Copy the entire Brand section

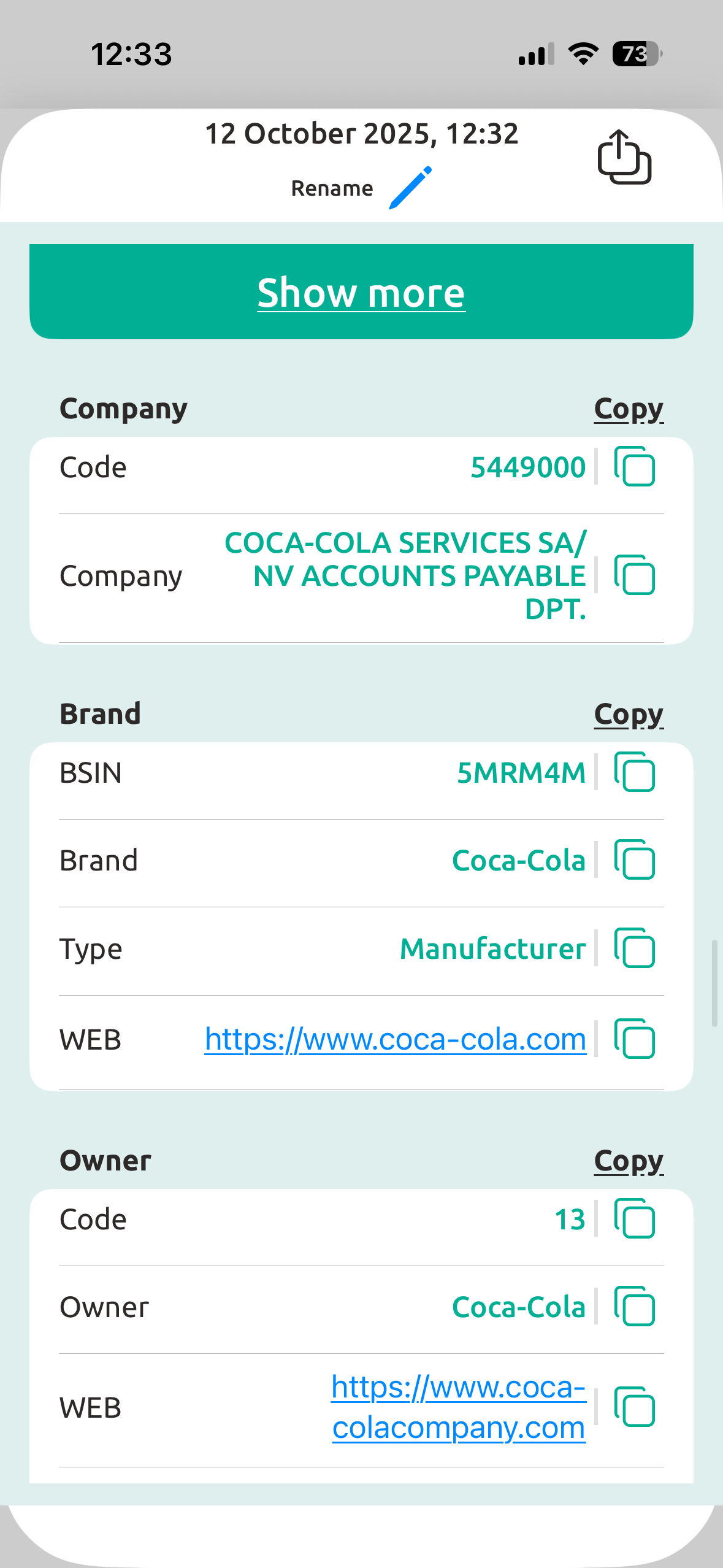[628, 713]
